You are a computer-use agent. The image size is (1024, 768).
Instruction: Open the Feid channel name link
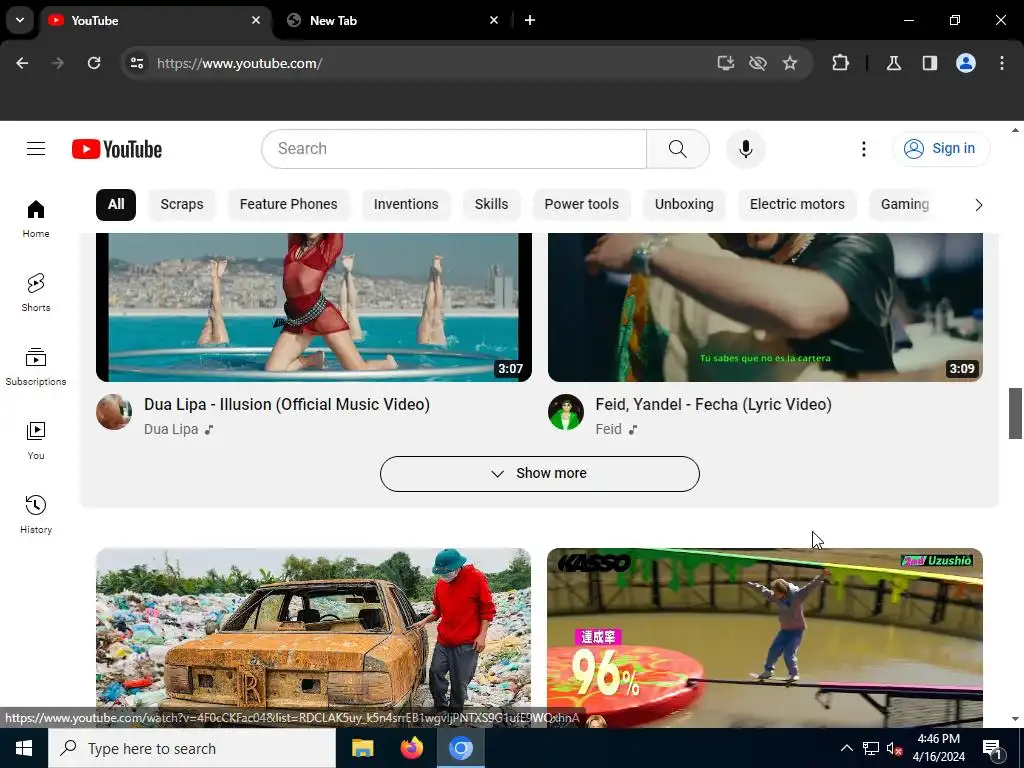click(x=608, y=429)
